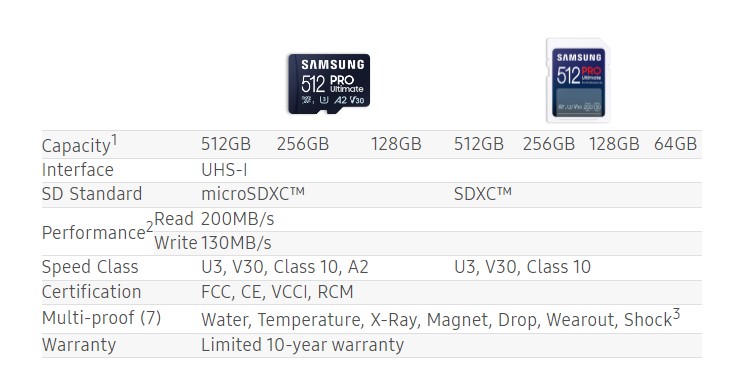Click the SD PRO Ultimate card image

point(578,80)
